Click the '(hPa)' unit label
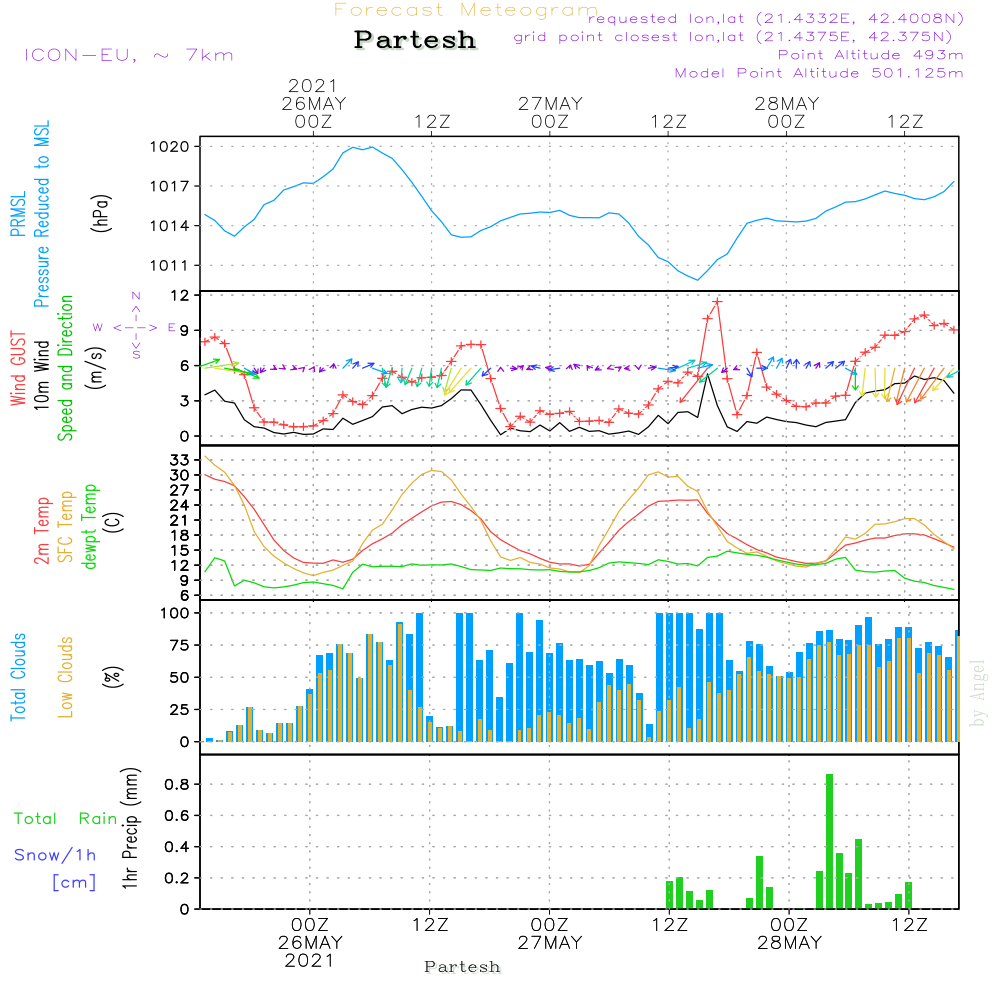 101,213
